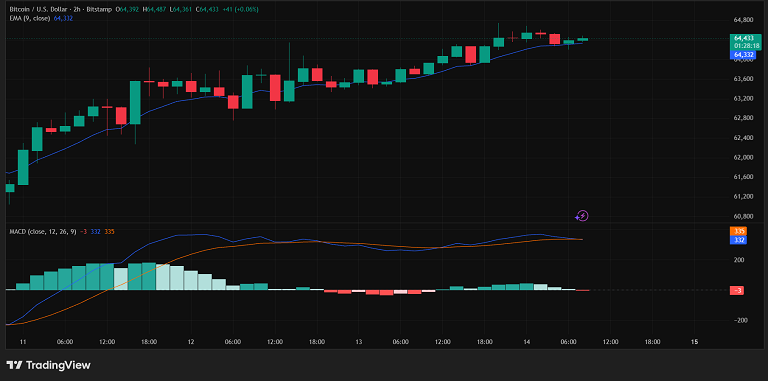The image size is (768, 381).
Task: Click the 61,200 price axis label
Action: (x=743, y=196)
